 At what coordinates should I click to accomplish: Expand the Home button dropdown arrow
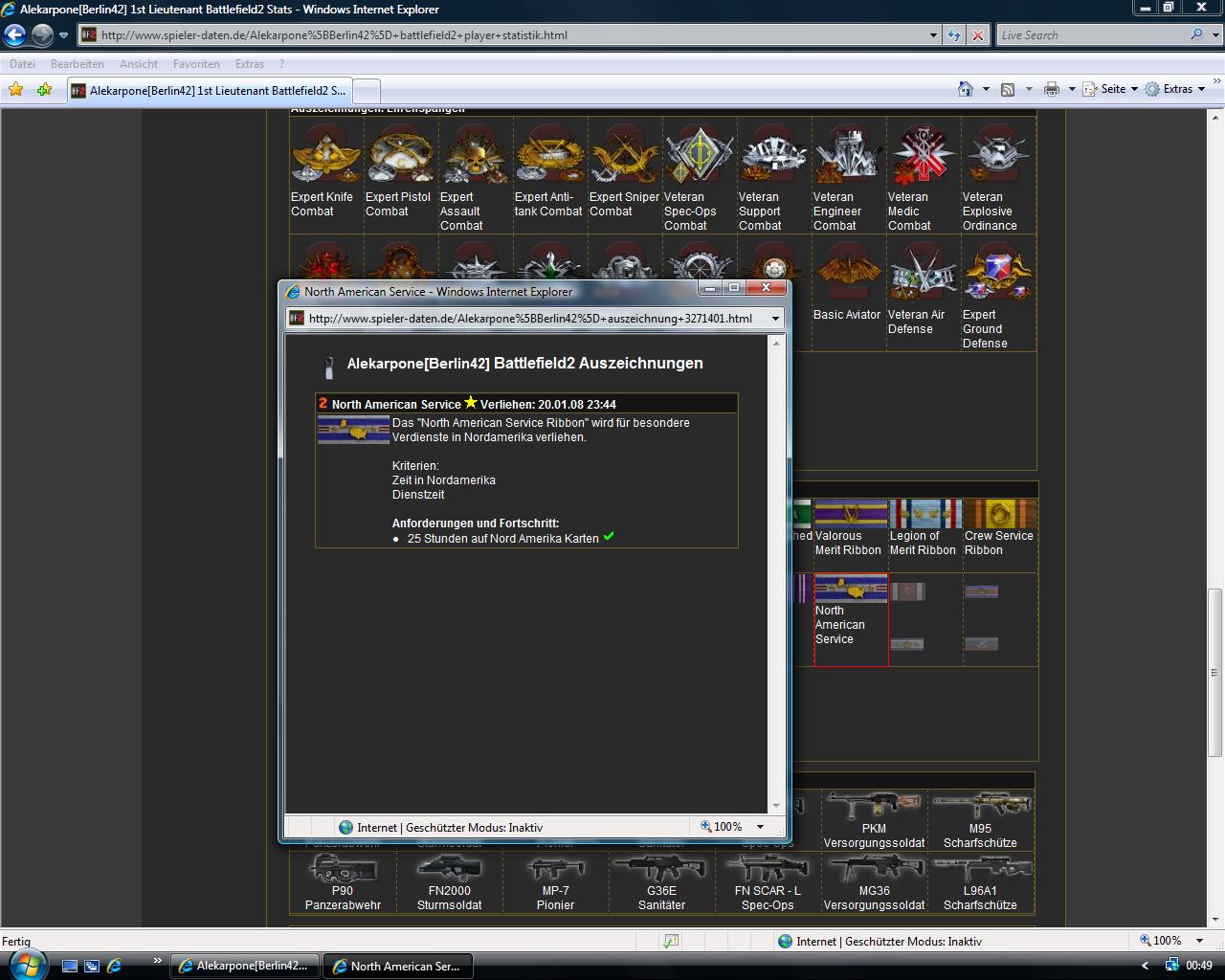986,89
